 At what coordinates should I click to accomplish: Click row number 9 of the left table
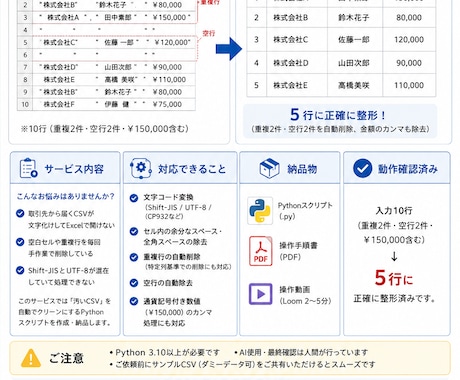tap(25, 92)
